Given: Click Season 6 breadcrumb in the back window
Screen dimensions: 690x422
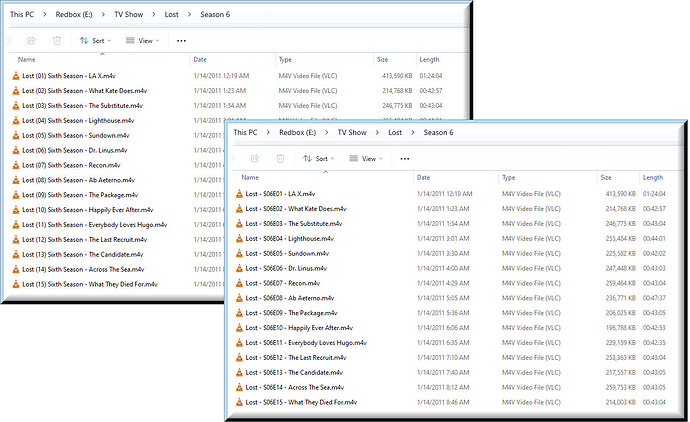Looking at the screenshot, I should (215, 14).
